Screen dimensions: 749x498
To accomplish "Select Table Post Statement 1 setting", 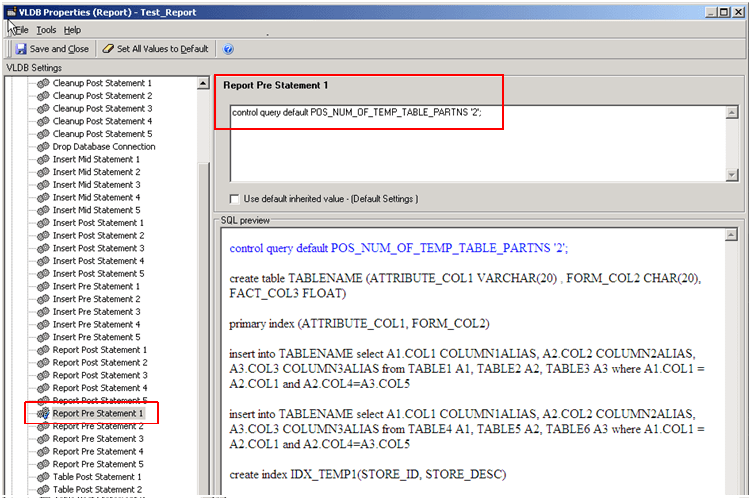I will coord(97,477).
